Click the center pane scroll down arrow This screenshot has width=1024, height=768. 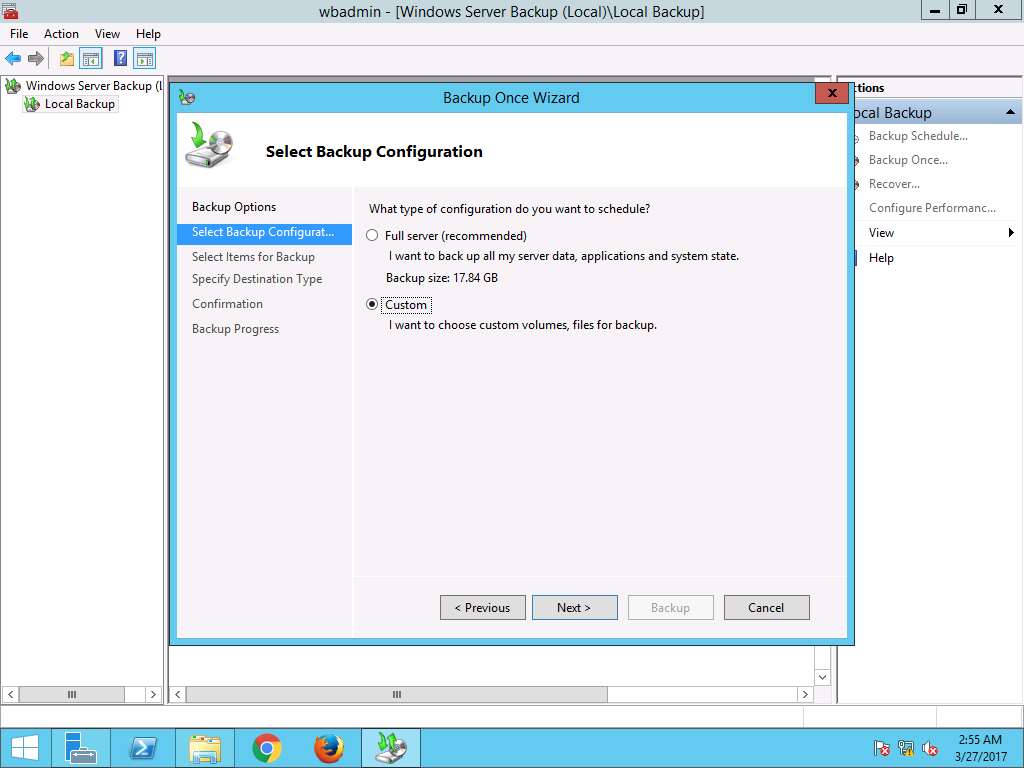point(822,677)
